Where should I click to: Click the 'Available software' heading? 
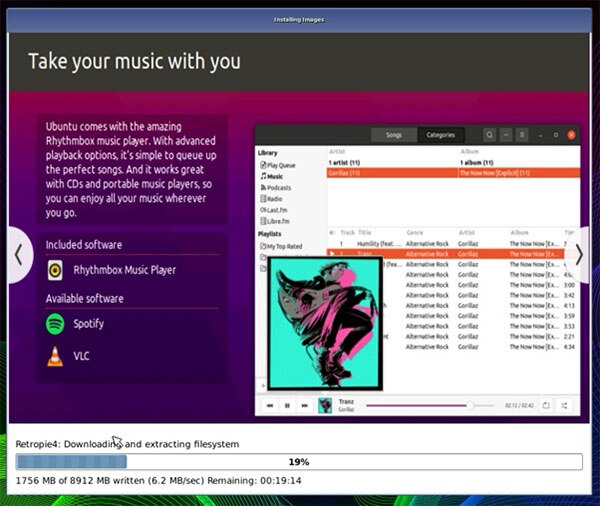tap(85, 299)
